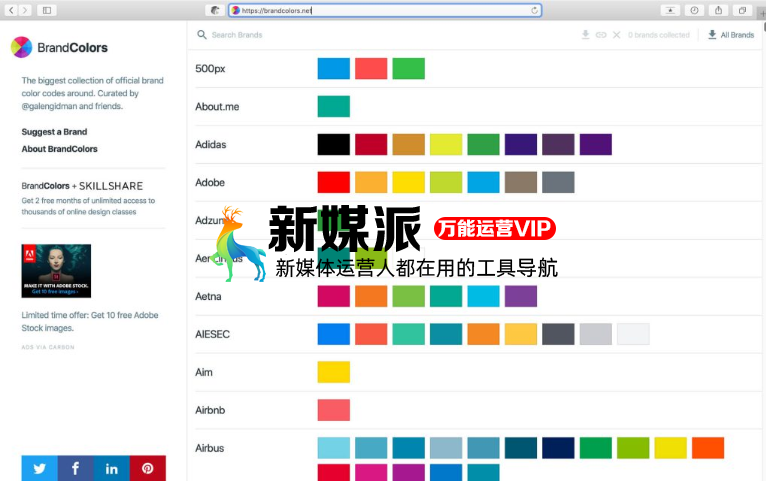Open the Adobe Stock limited time offer text
The height and width of the screenshot is (486, 766).
click(90, 321)
